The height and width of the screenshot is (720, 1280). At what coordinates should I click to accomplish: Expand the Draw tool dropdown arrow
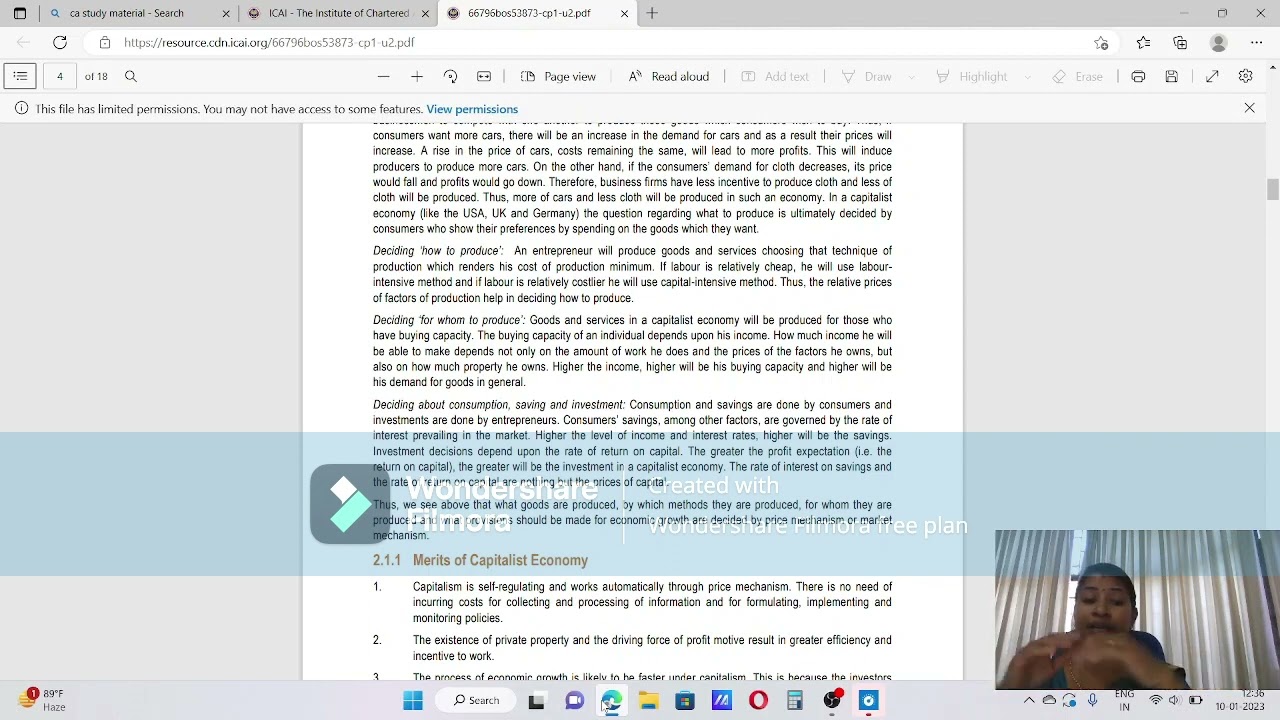912,76
